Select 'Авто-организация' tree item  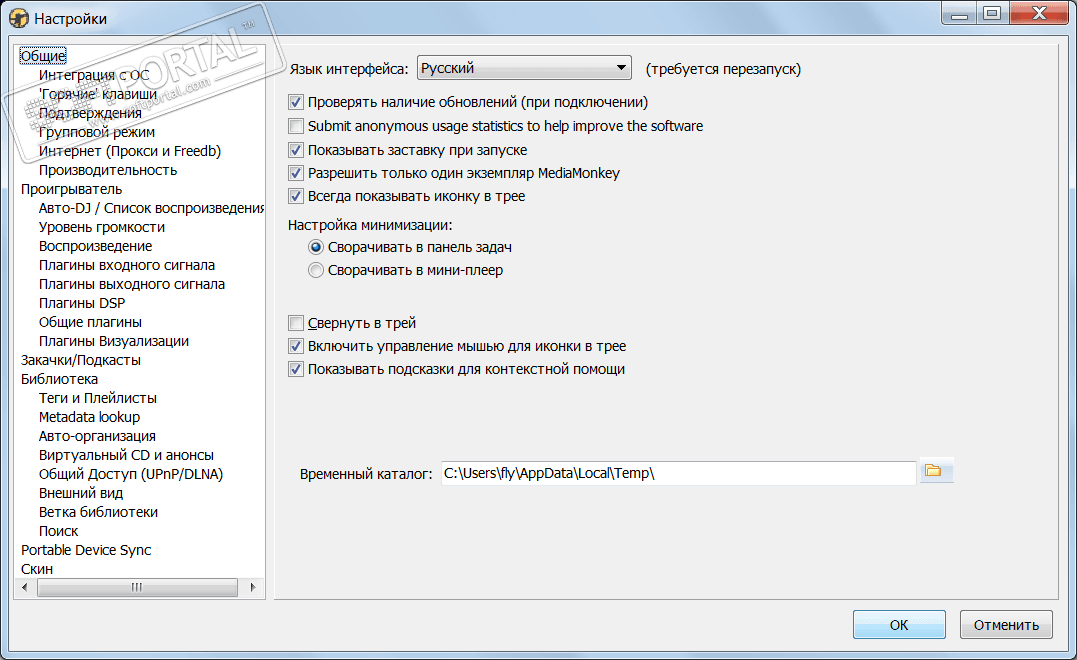coord(97,436)
